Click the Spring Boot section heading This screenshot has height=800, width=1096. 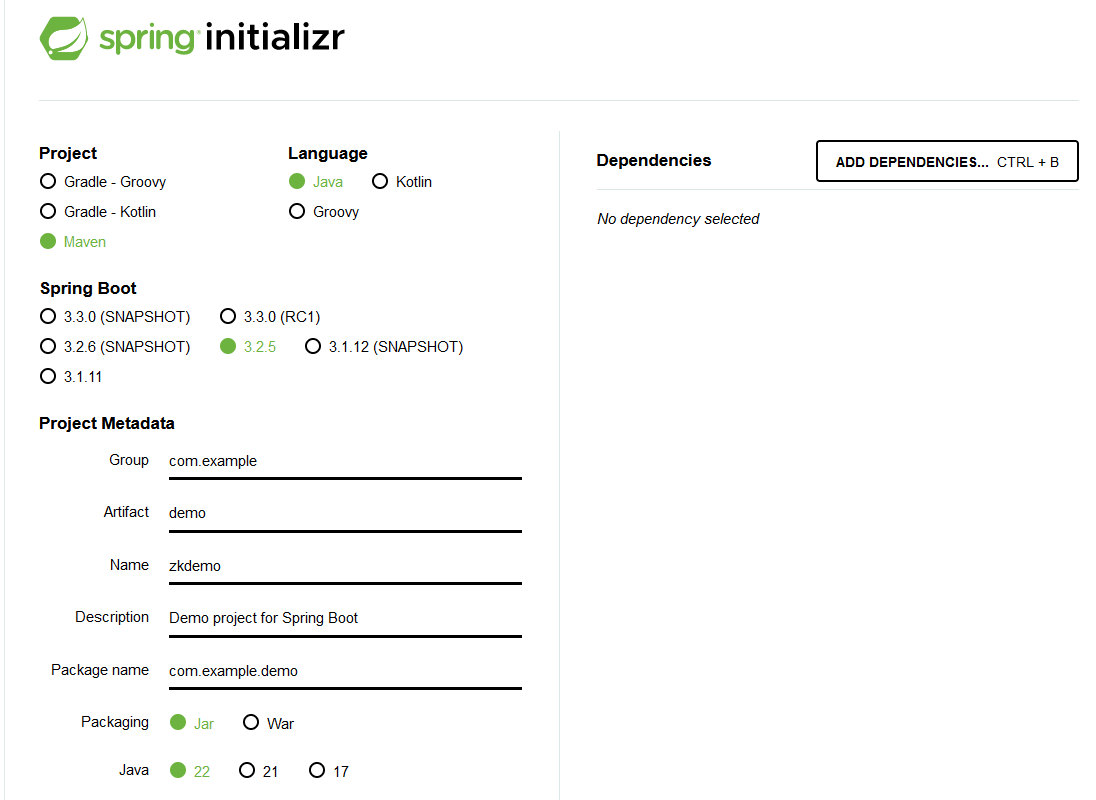click(x=88, y=289)
